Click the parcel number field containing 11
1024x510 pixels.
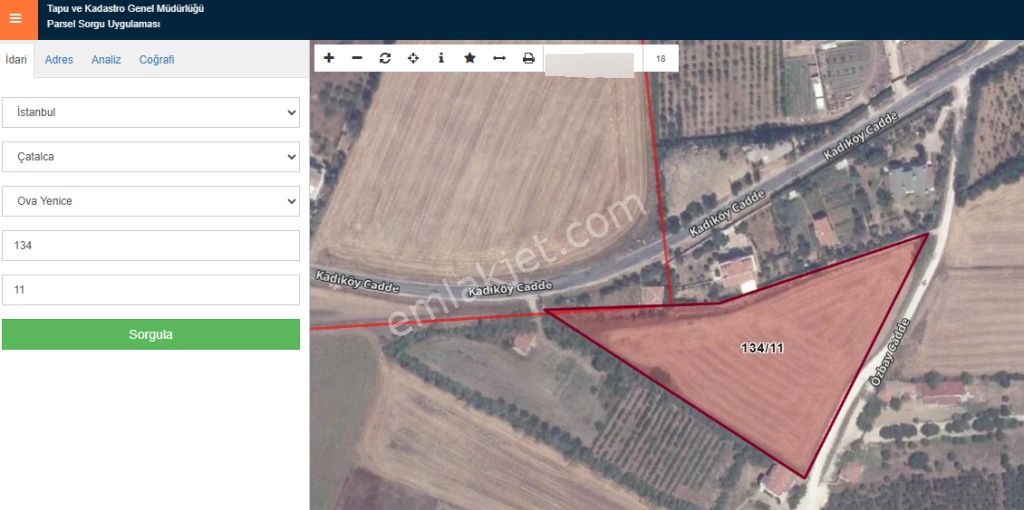pyautogui.click(x=151, y=290)
